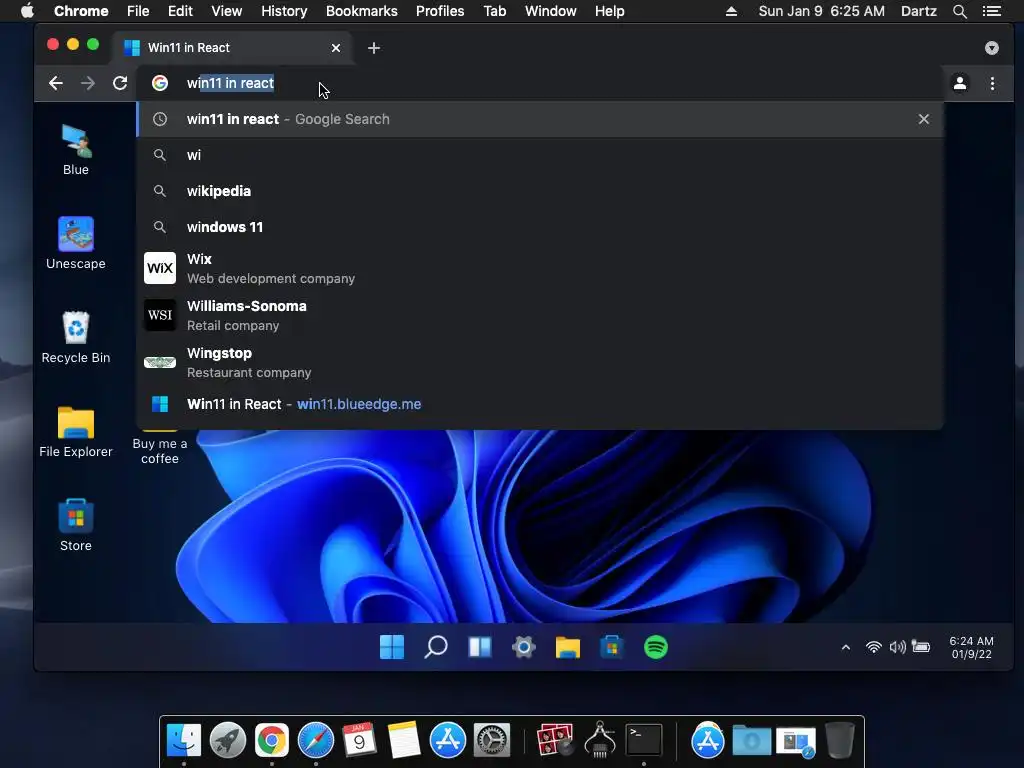Select the 'wi' search suggestion

coord(539,155)
